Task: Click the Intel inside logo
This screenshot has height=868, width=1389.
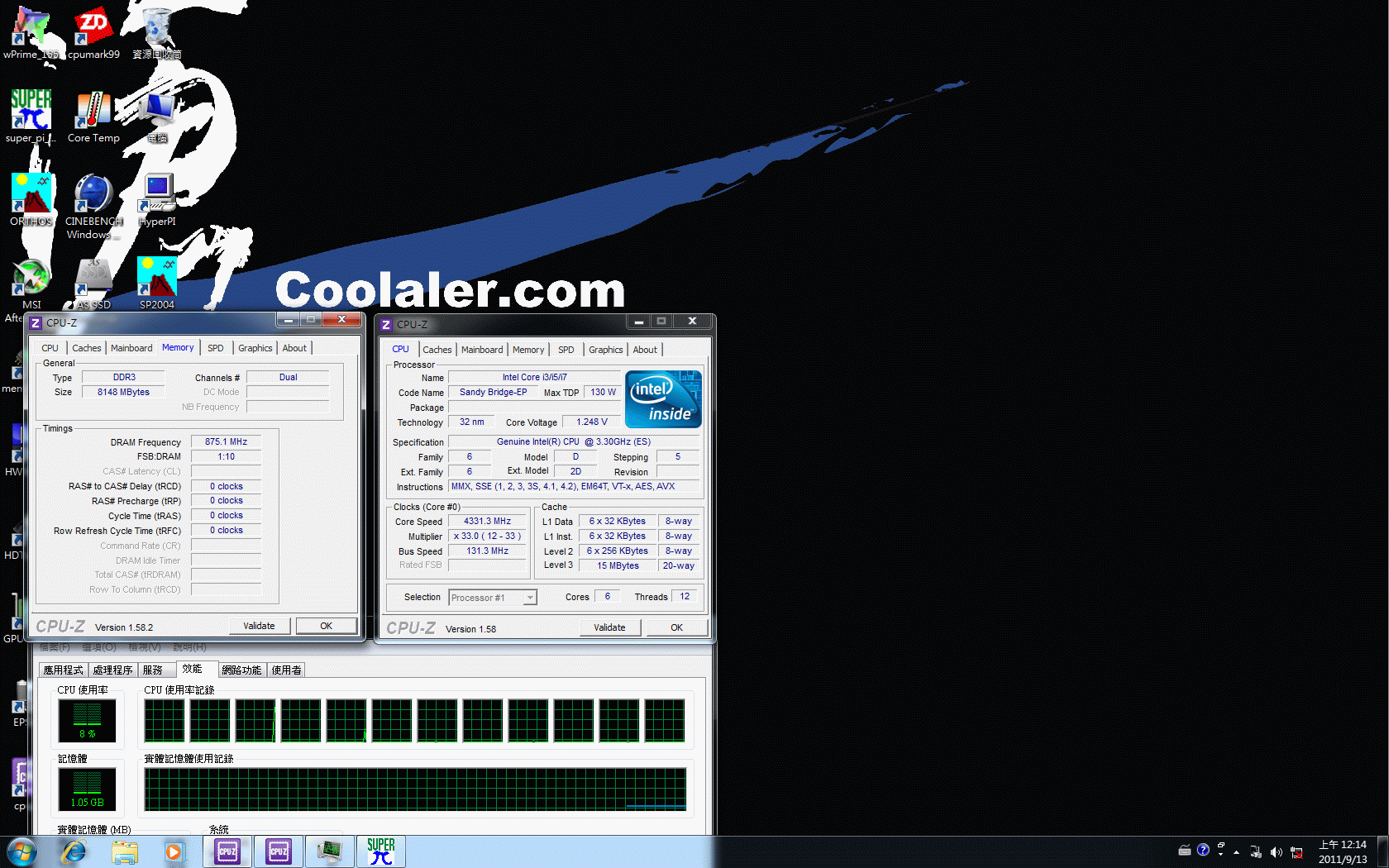Action: click(x=664, y=398)
